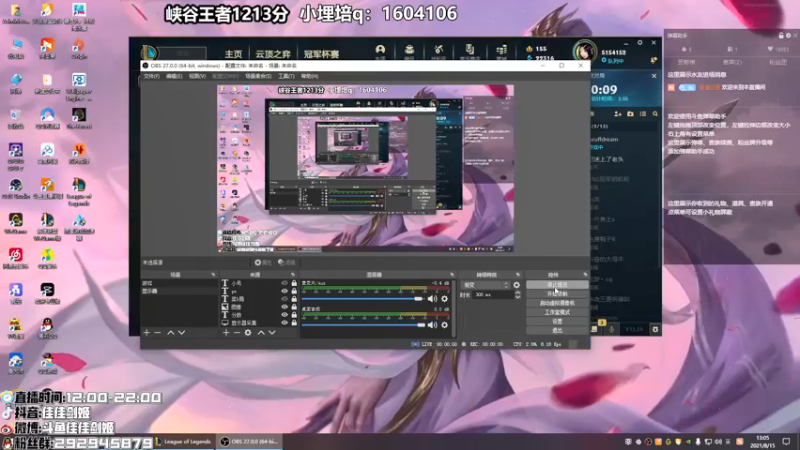Toggle visibility of 图像 source
Image resolution: width=800 pixels, height=450 pixels.
click(x=285, y=307)
